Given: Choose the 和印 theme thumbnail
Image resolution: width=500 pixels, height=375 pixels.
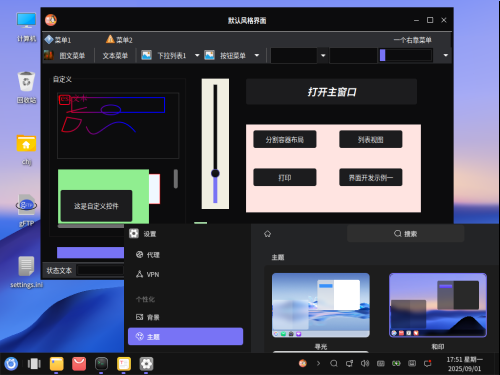Looking at the screenshot, I should pos(438,305).
